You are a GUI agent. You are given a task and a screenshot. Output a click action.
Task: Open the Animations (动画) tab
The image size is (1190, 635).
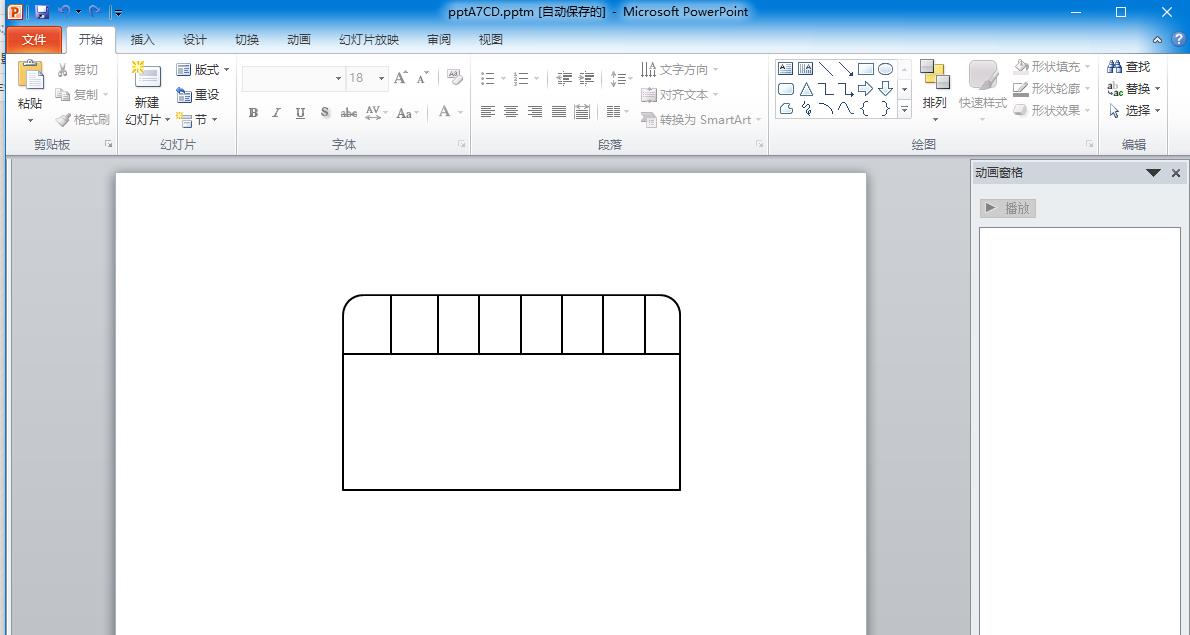pyautogui.click(x=298, y=40)
